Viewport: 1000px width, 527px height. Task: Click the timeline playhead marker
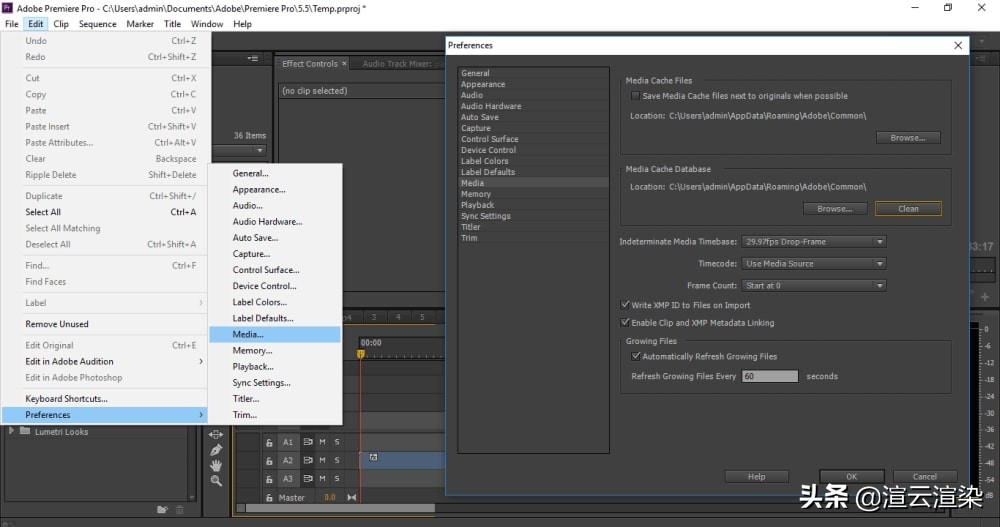[361, 353]
